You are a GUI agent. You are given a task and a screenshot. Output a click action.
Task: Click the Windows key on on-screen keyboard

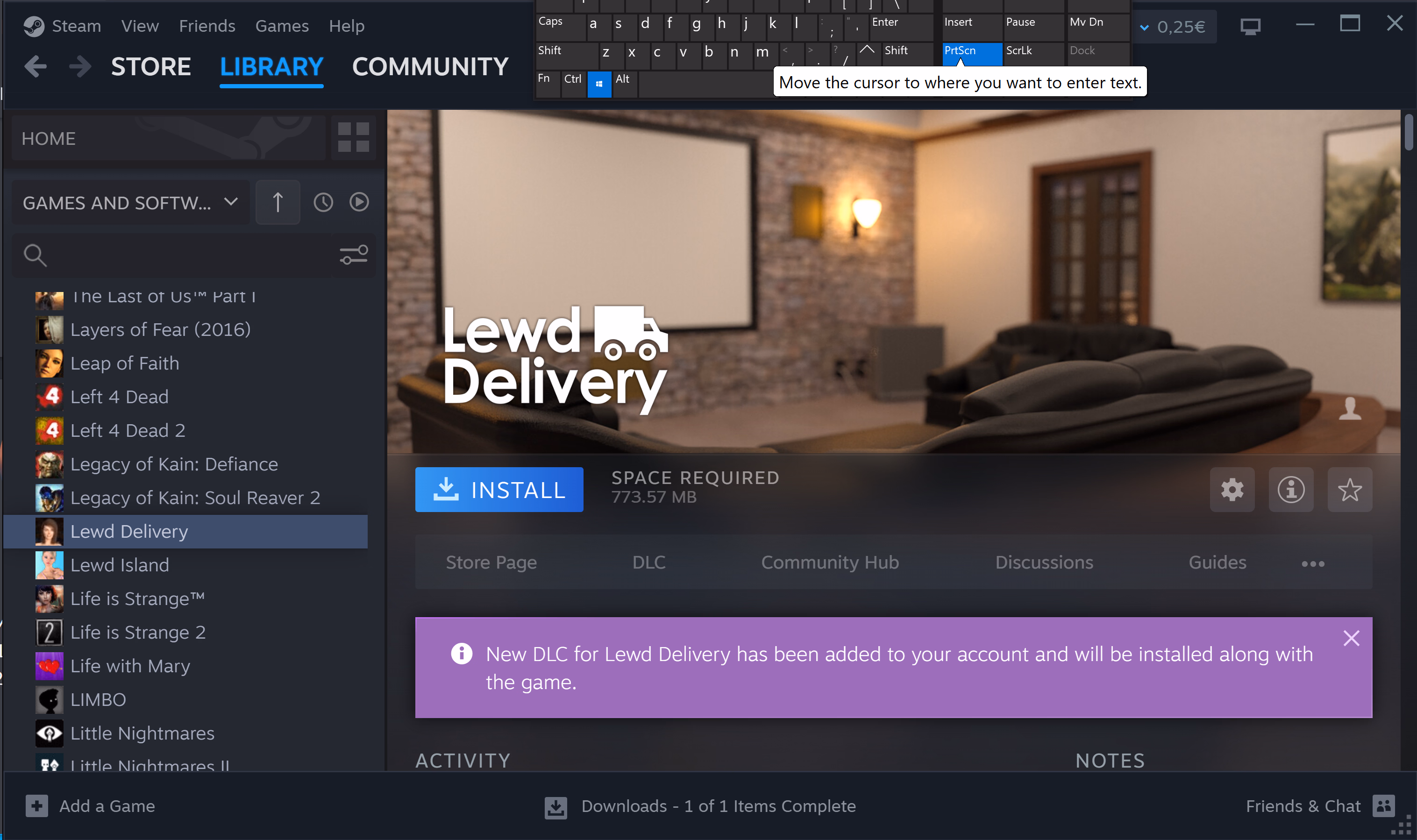(x=599, y=85)
